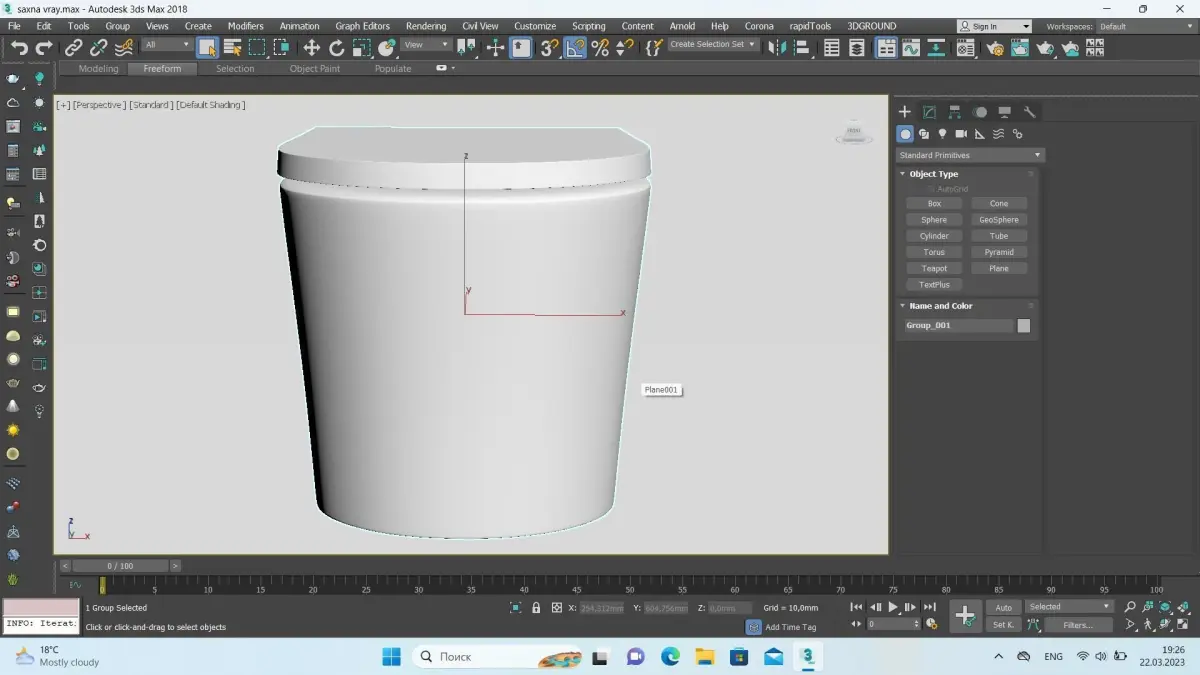
Task: Open the Modify panel tab
Action: pos(929,112)
